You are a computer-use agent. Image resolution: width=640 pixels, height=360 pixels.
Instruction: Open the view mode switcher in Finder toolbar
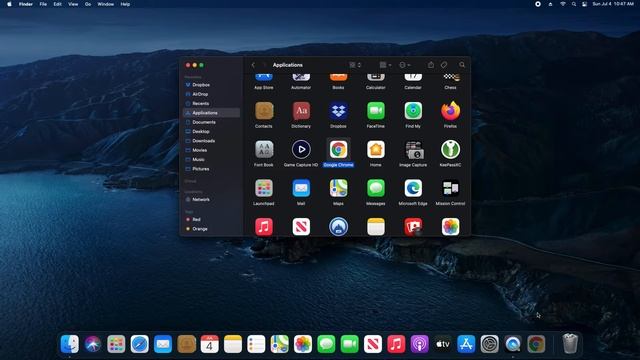pos(355,65)
